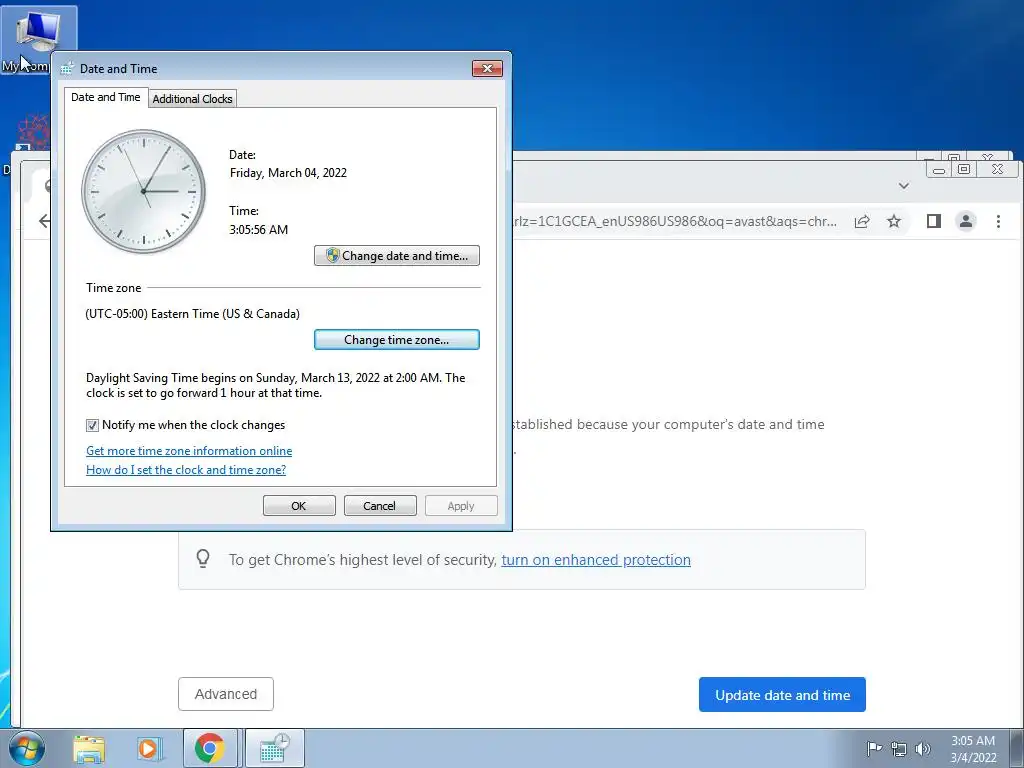Open the Action Center flag in the tray

point(874,748)
